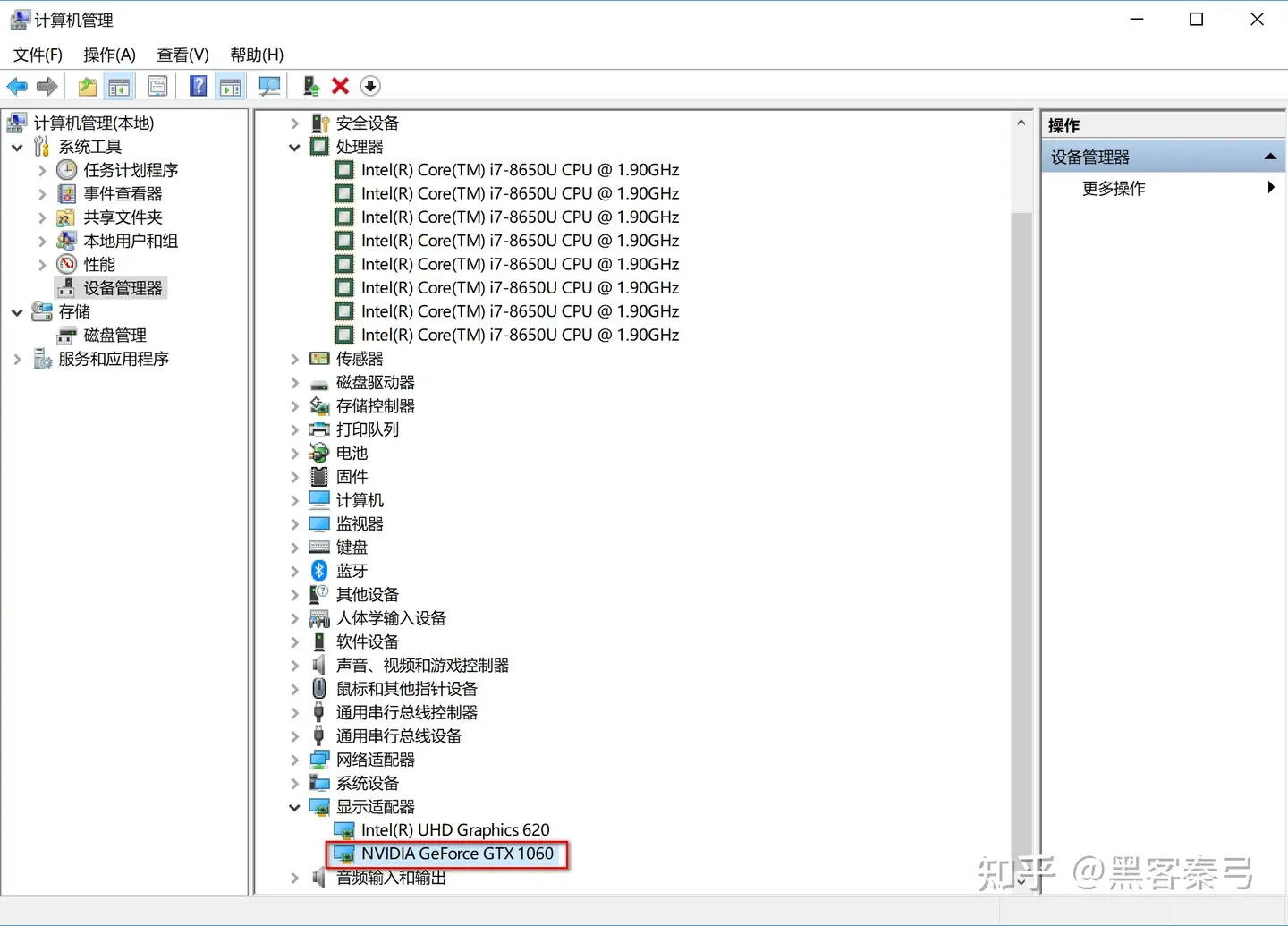
Task: Click the icon beside 事件查看器
Action: click(66, 193)
